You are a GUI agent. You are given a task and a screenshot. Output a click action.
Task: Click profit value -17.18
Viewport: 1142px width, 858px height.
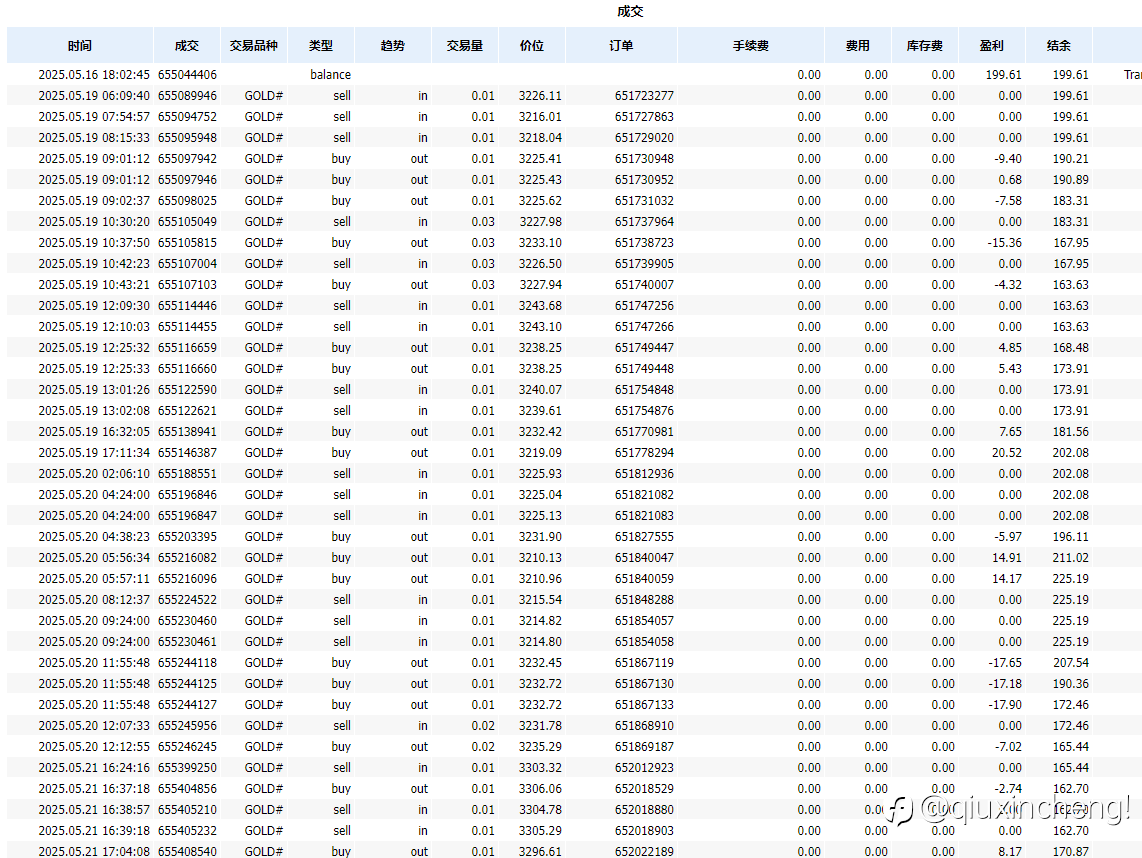click(1004, 684)
